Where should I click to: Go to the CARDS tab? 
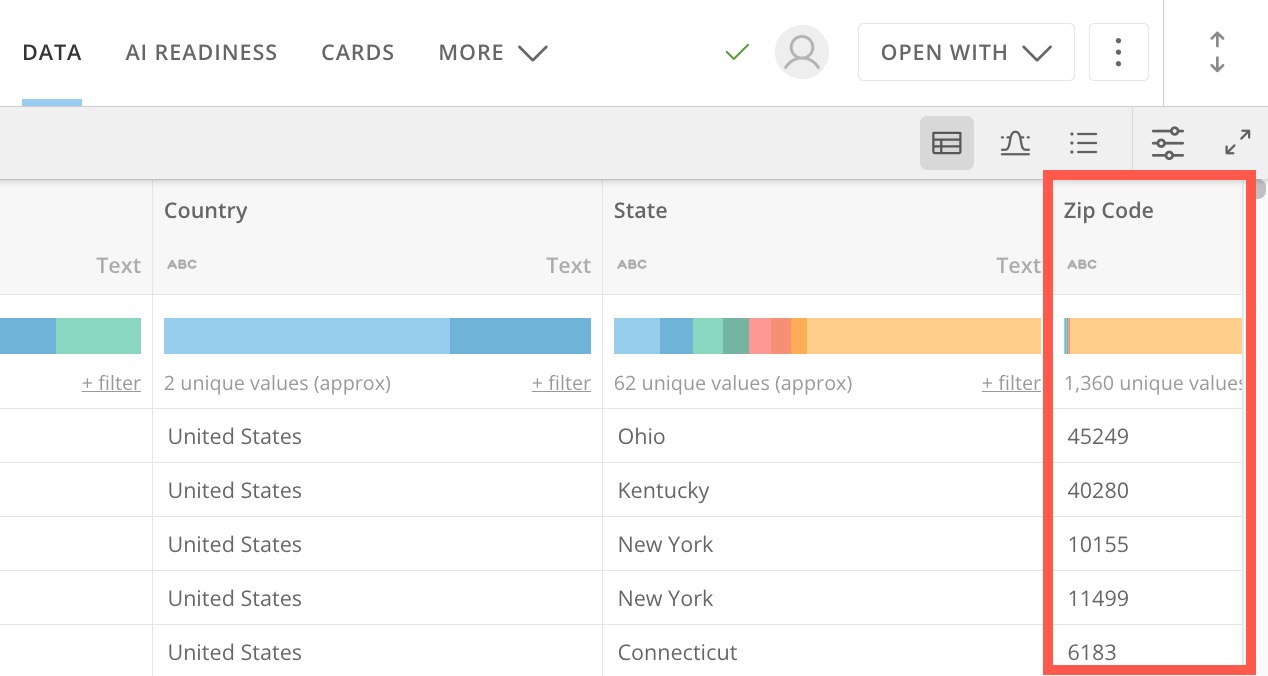(358, 52)
